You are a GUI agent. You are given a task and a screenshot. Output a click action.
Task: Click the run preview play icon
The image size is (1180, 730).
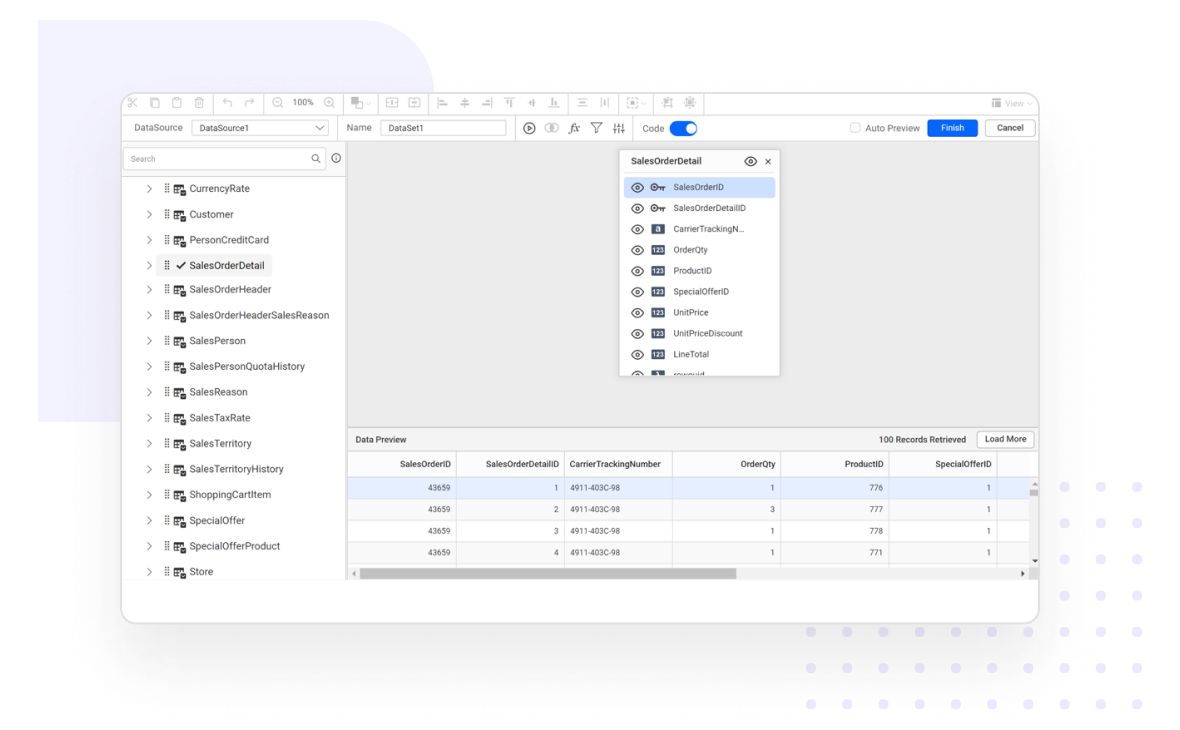click(530, 128)
